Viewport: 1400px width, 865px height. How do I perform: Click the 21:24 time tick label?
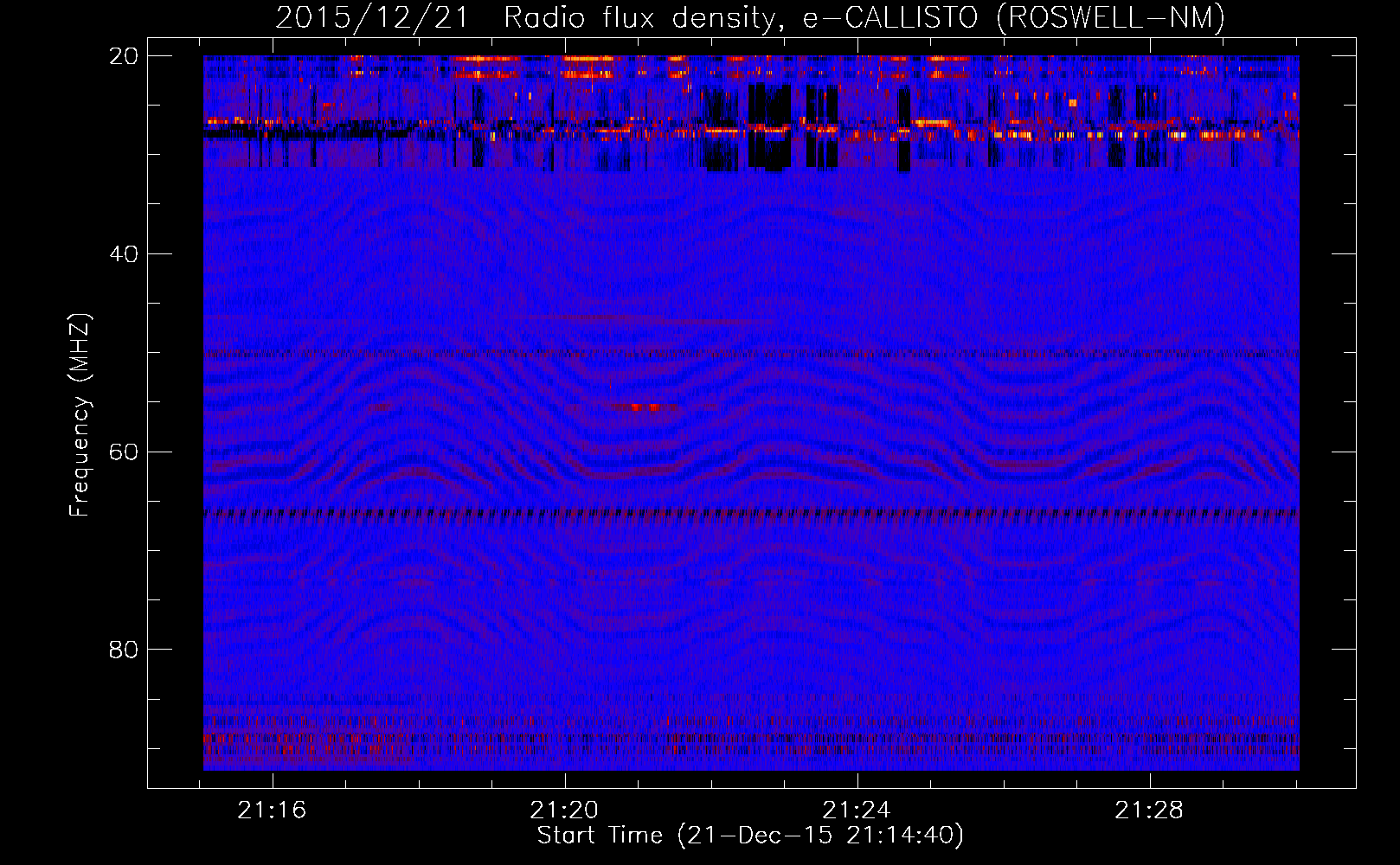point(857,811)
